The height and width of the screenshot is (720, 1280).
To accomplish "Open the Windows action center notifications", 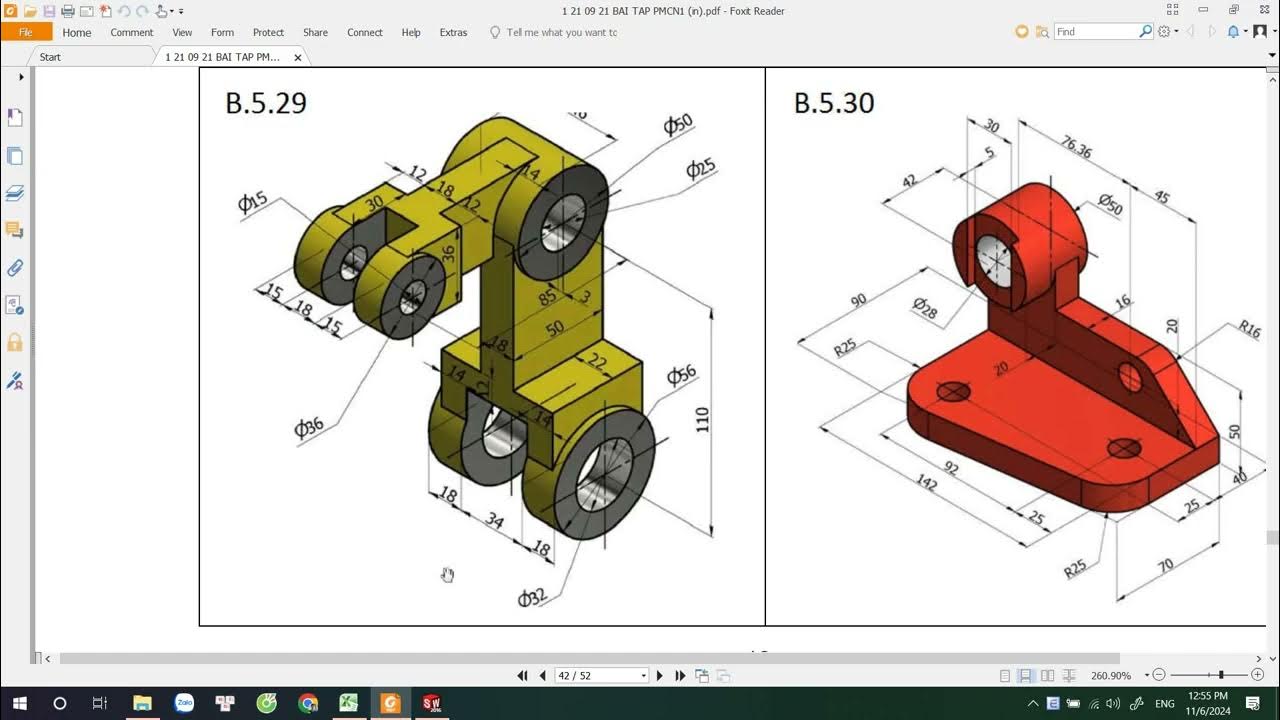I will point(1253,703).
